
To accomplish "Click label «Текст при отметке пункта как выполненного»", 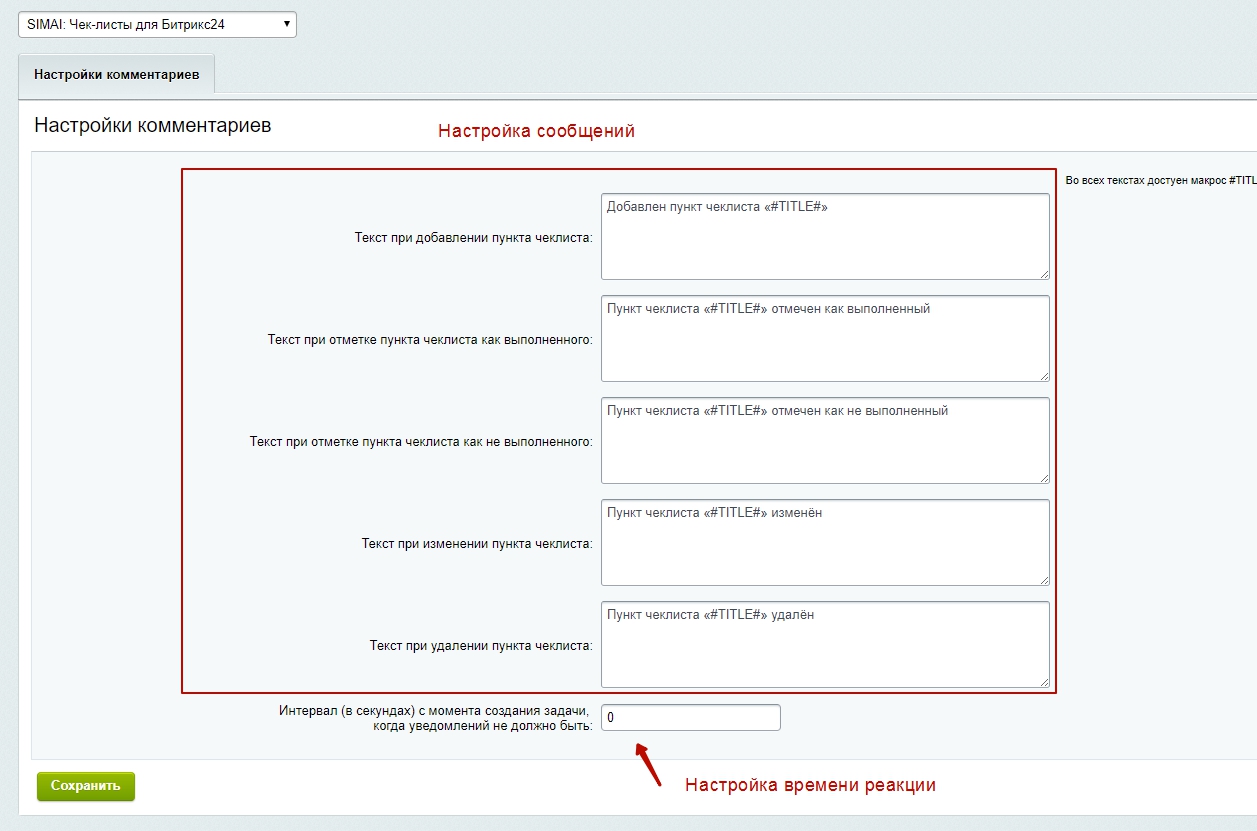I will coord(430,340).
